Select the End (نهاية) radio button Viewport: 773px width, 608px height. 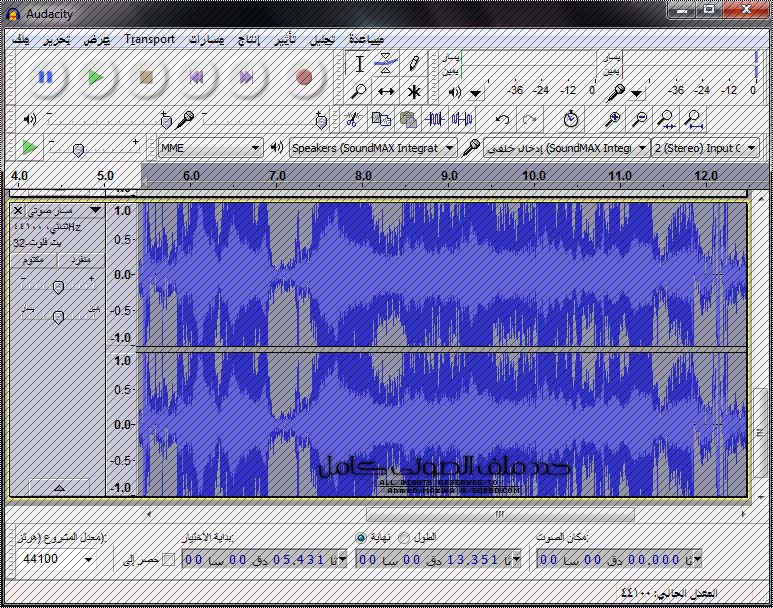361,538
